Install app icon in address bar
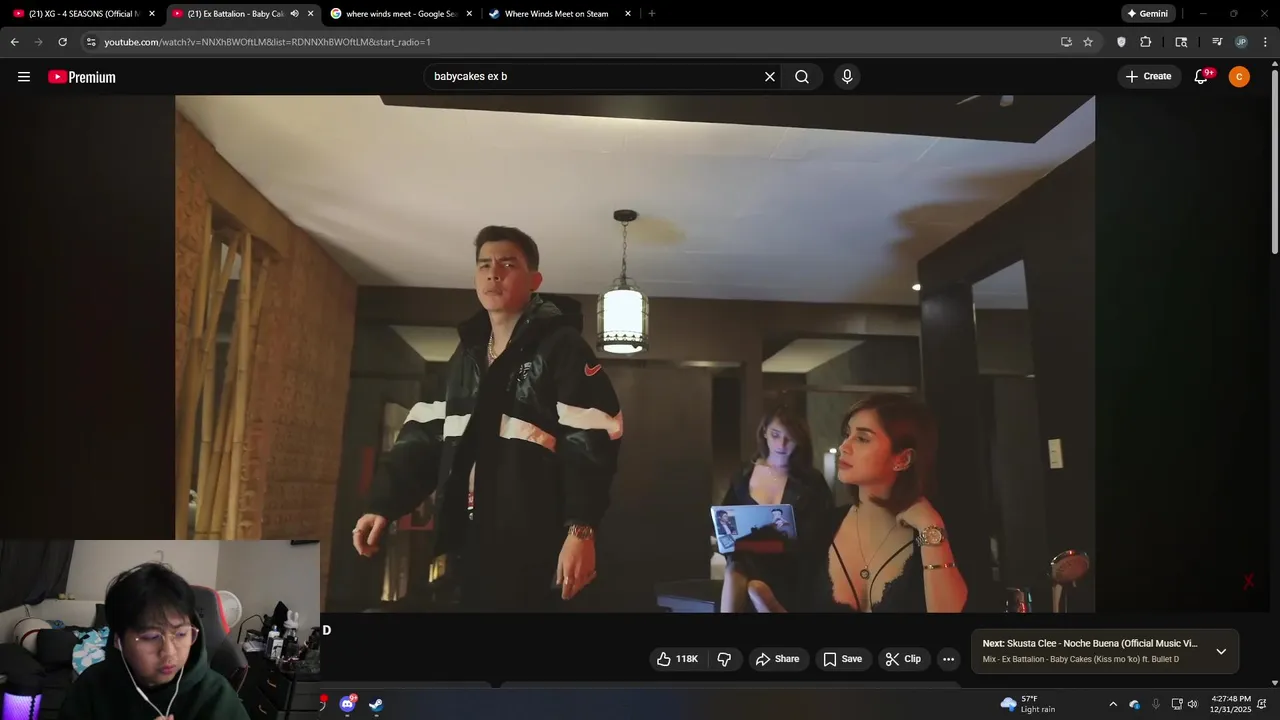The height and width of the screenshot is (720, 1280). pos(1066,42)
